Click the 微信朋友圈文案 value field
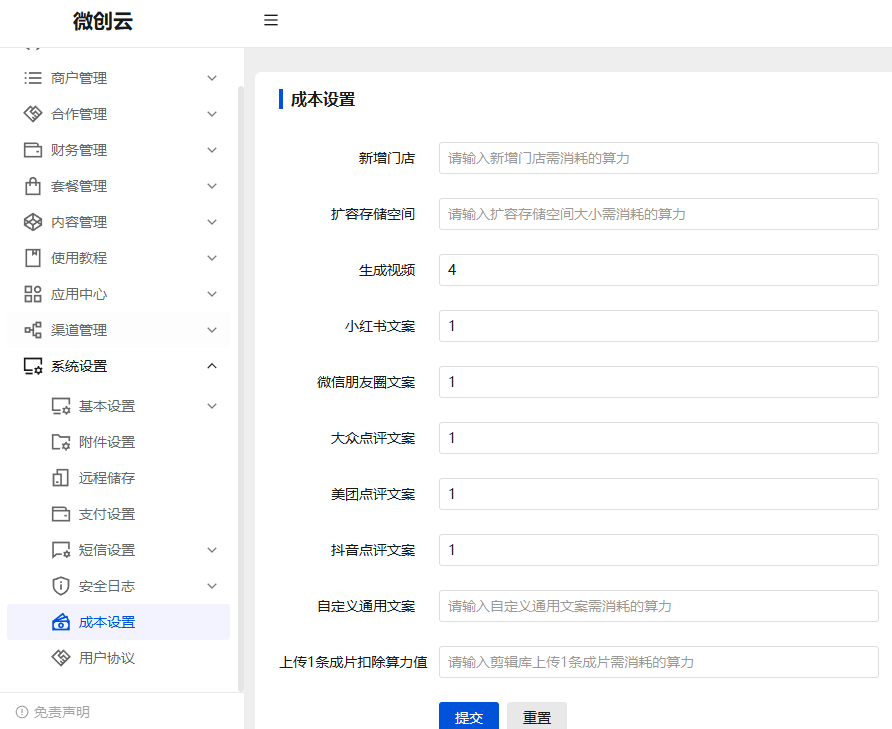This screenshot has width=892, height=729. (659, 382)
